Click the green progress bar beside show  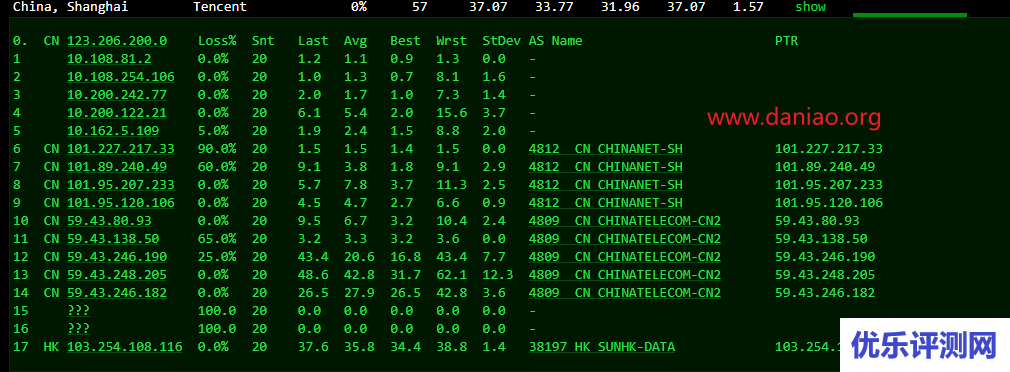(x=910, y=14)
